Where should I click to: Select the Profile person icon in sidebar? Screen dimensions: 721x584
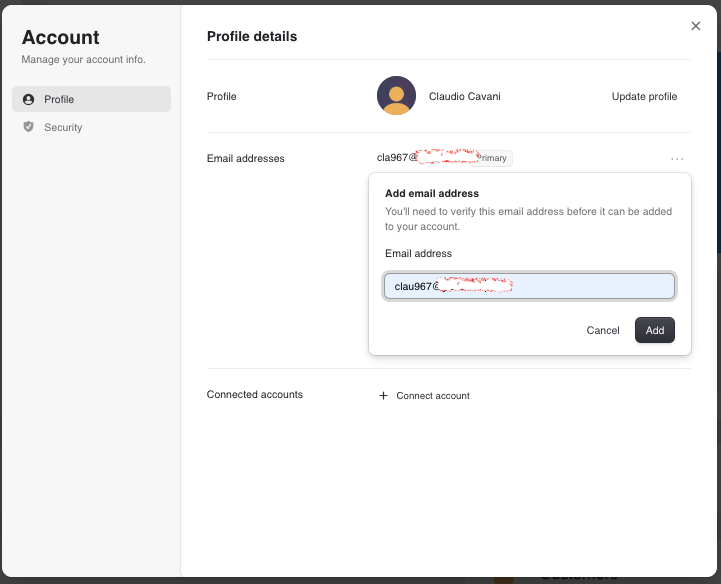coord(28,100)
